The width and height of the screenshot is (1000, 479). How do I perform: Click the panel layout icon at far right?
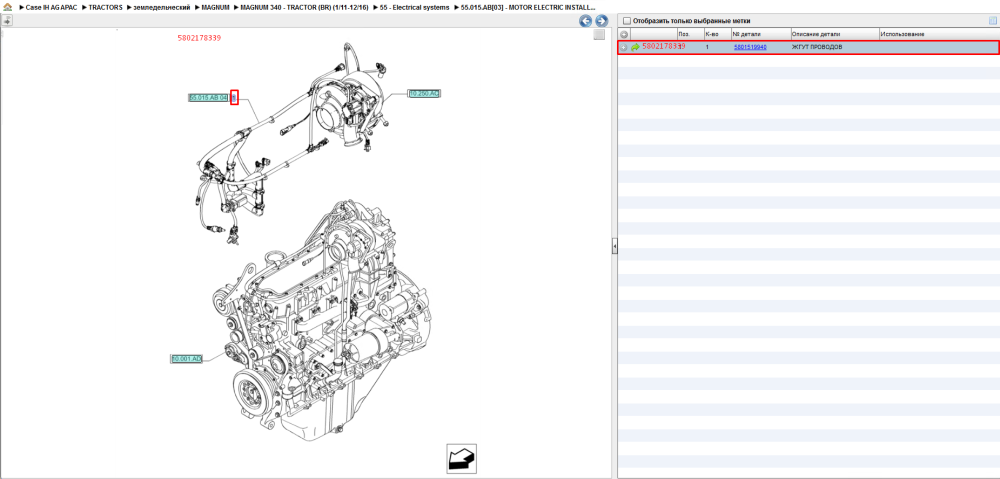point(992,20)
